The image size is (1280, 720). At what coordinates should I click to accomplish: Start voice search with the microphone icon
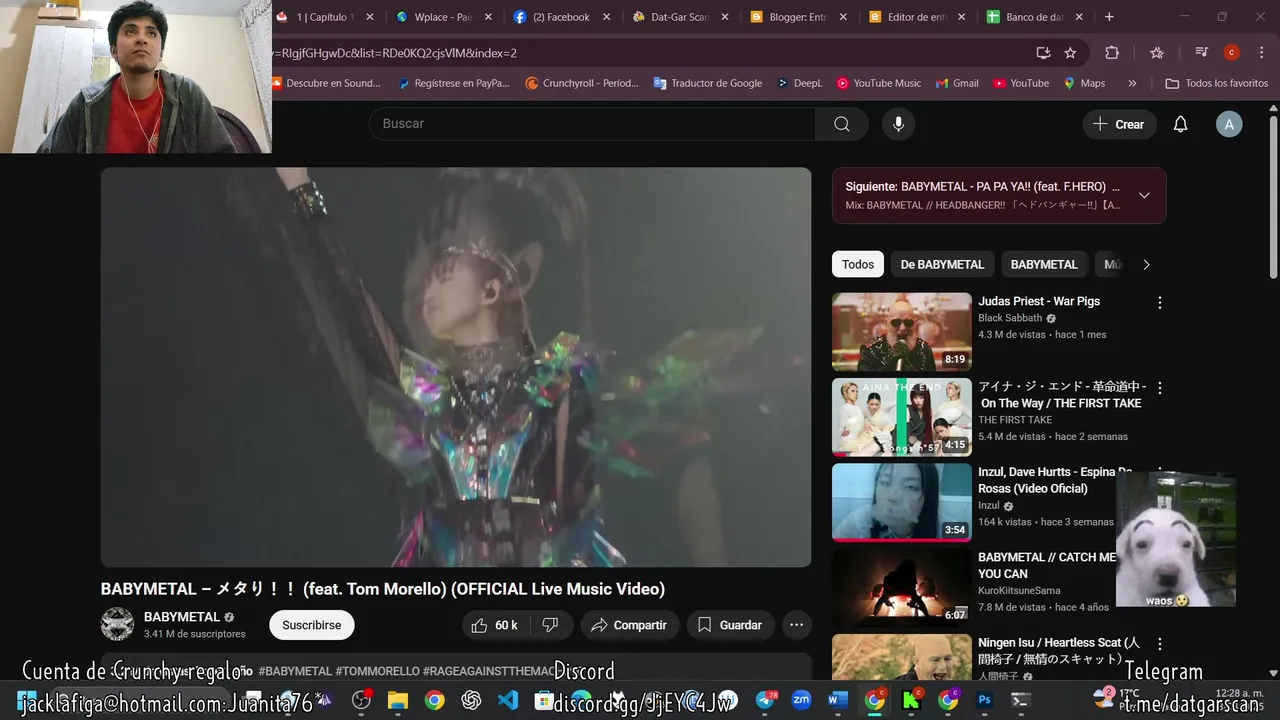(898, 124)
